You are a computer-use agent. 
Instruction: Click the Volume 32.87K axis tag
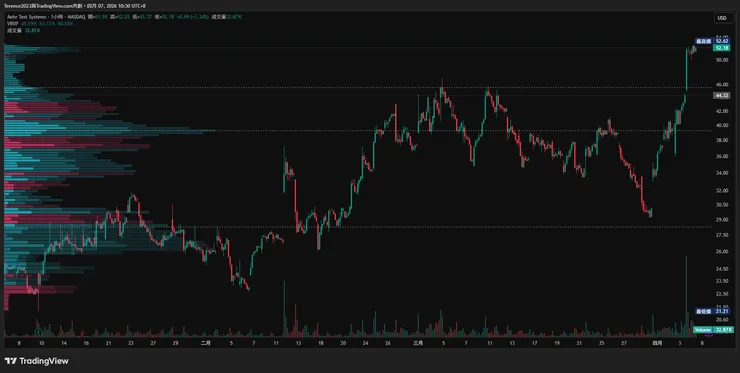[713, 330]
